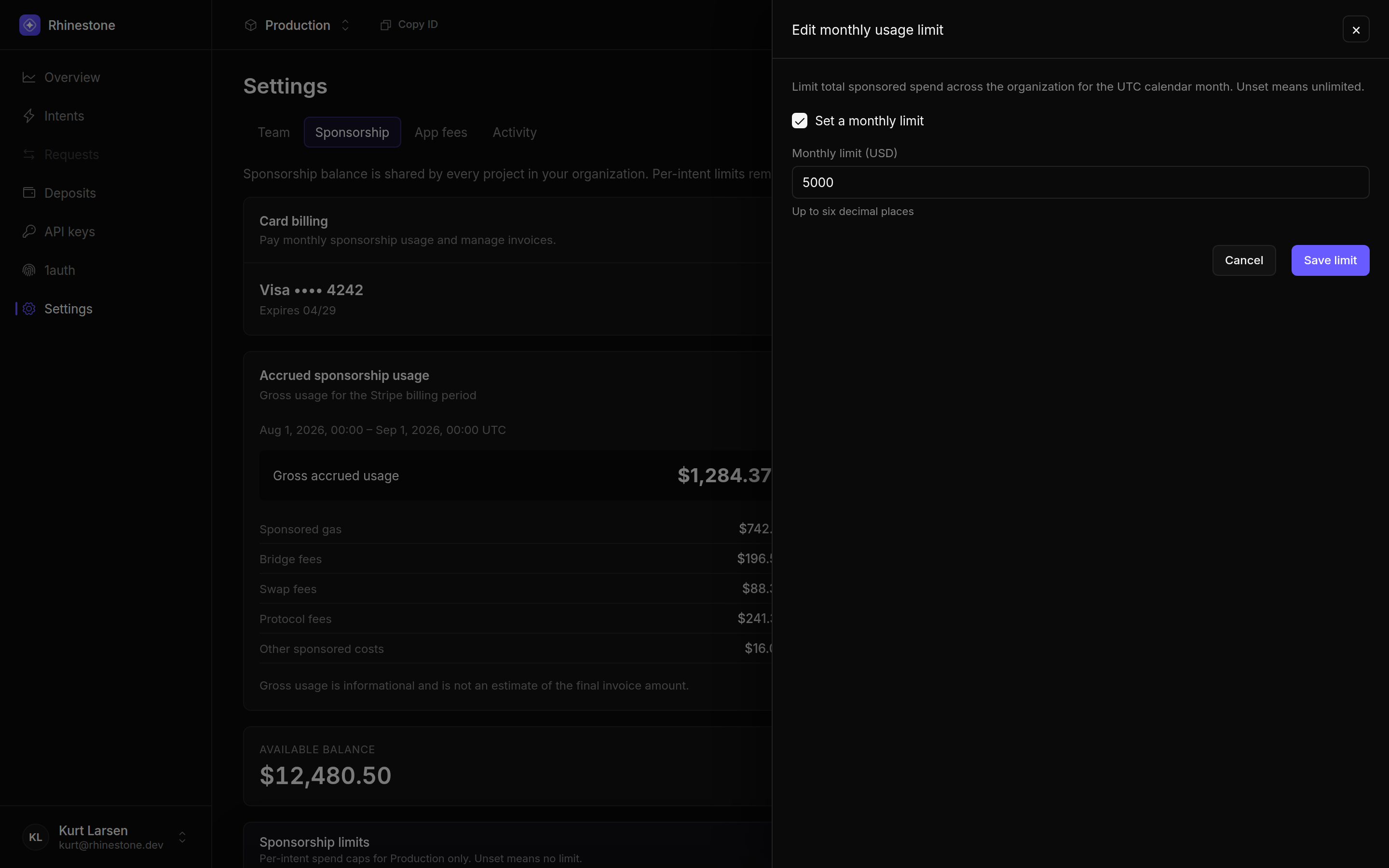Switch to the App fees tab
Image resolution: width=1389 pixels, height=868 pixels.
pyautogui.click(x=441, y=132)
